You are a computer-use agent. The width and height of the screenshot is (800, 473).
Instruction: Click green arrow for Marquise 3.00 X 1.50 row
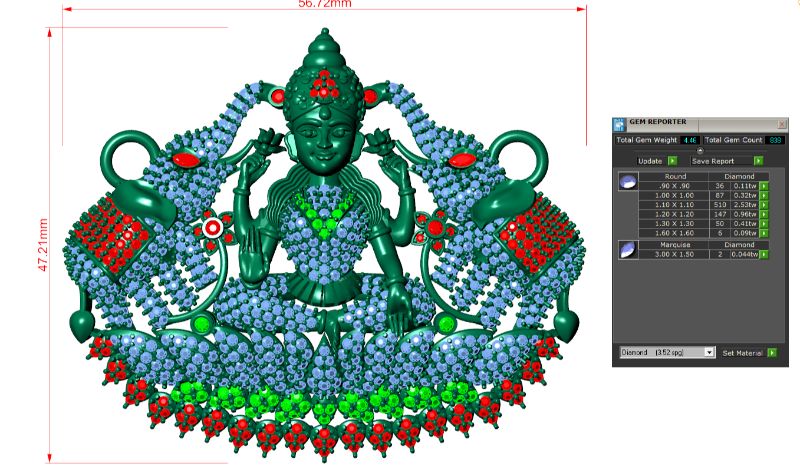763,255
